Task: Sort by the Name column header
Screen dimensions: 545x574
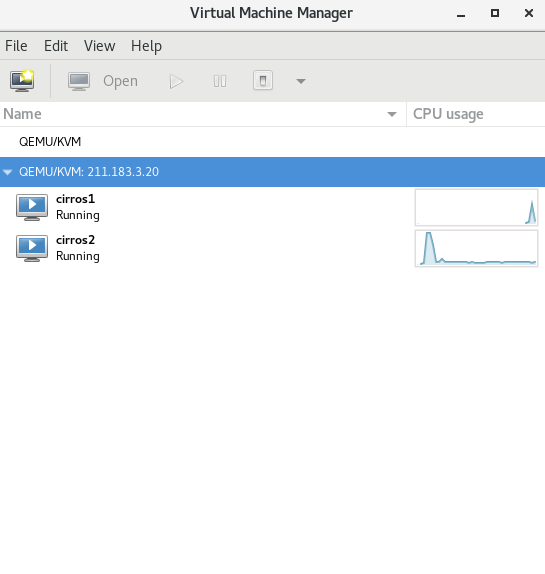Action: 203,114
